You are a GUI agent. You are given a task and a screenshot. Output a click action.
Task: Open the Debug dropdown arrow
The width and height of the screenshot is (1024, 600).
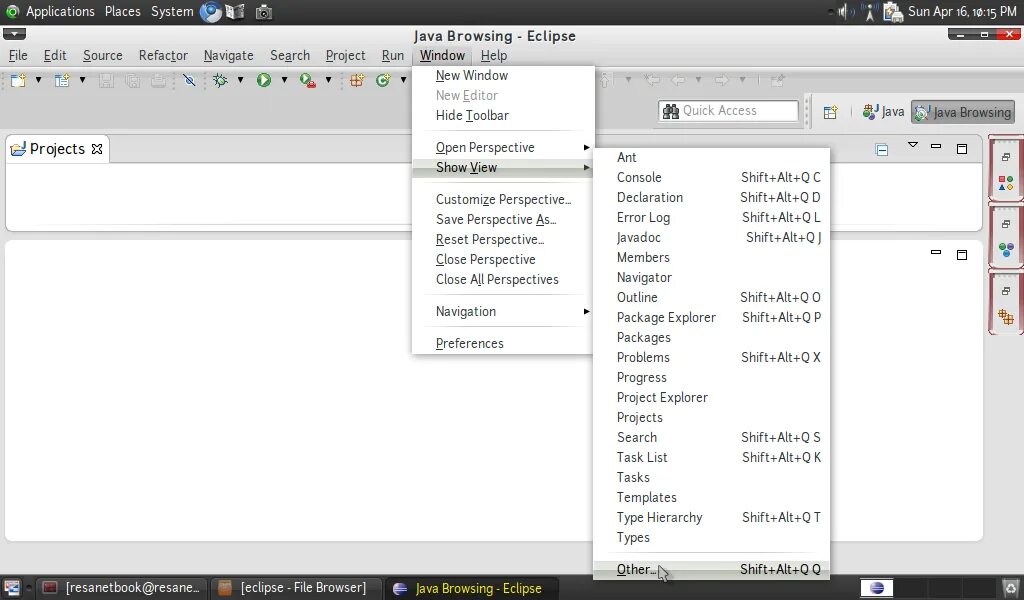240,80
